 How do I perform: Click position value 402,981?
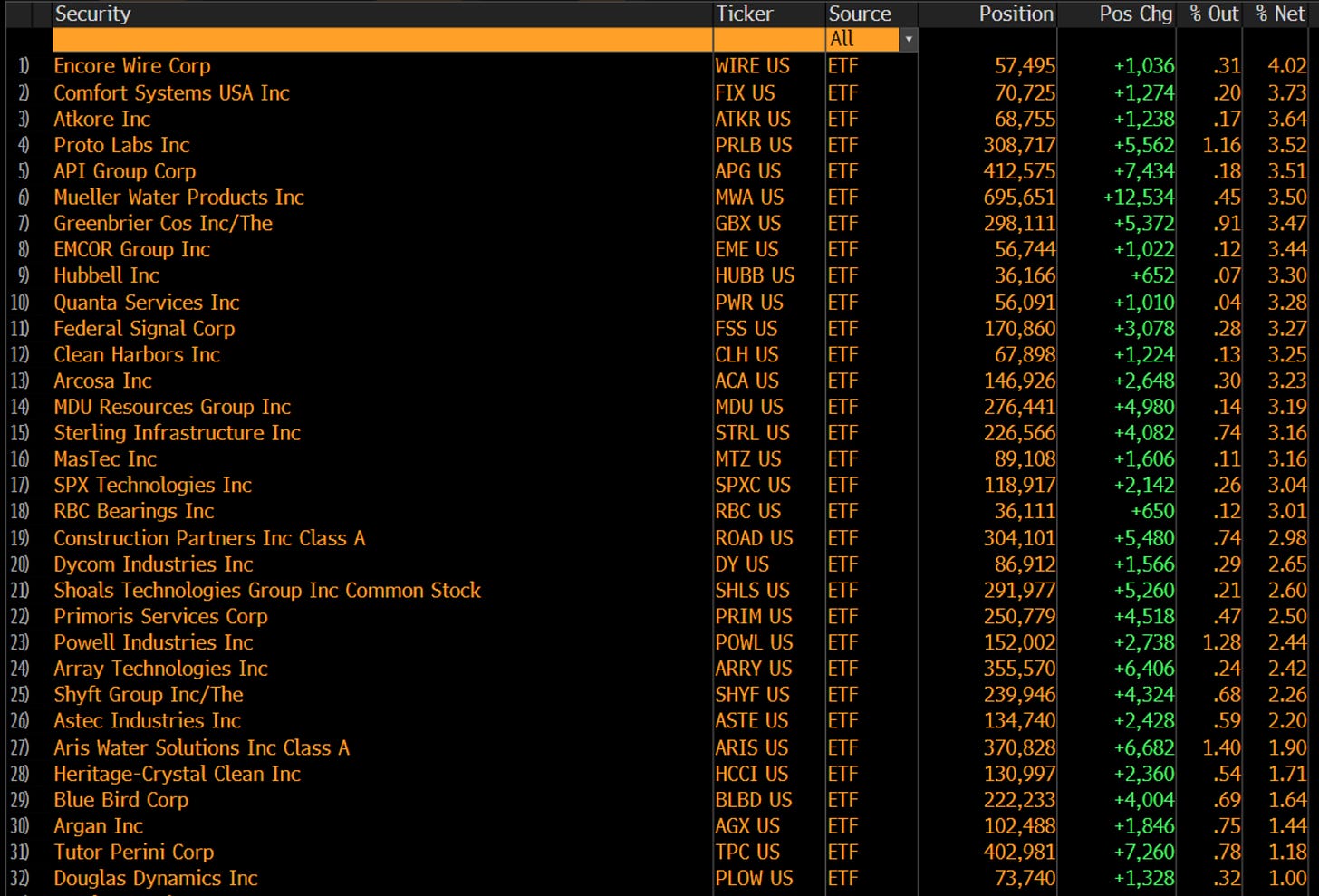point(1019,853)
